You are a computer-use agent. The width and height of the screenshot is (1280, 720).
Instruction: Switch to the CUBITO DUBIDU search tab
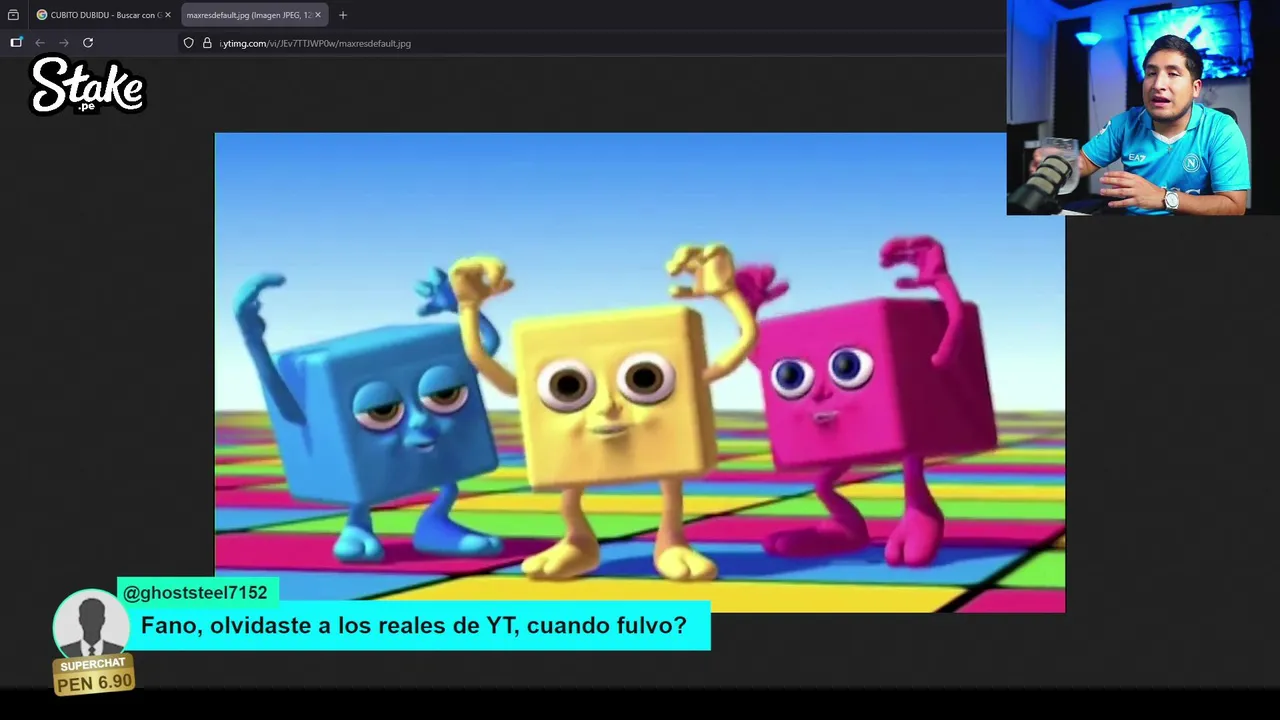click(103, 15)
